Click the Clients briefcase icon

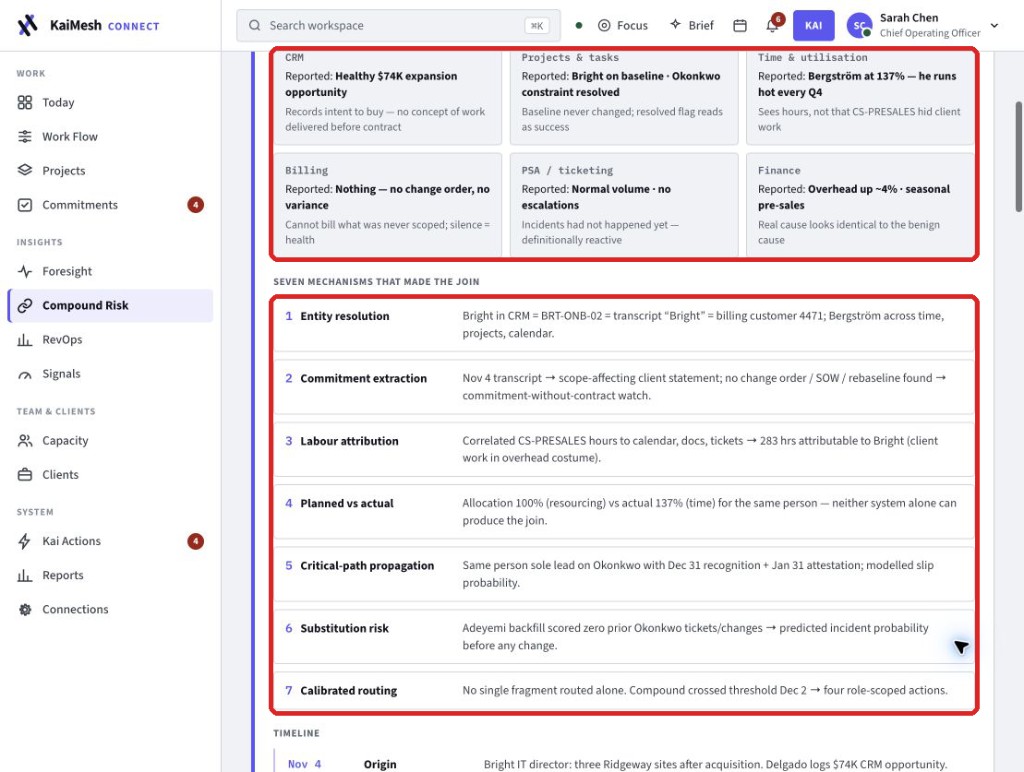[x=25, y=475]
